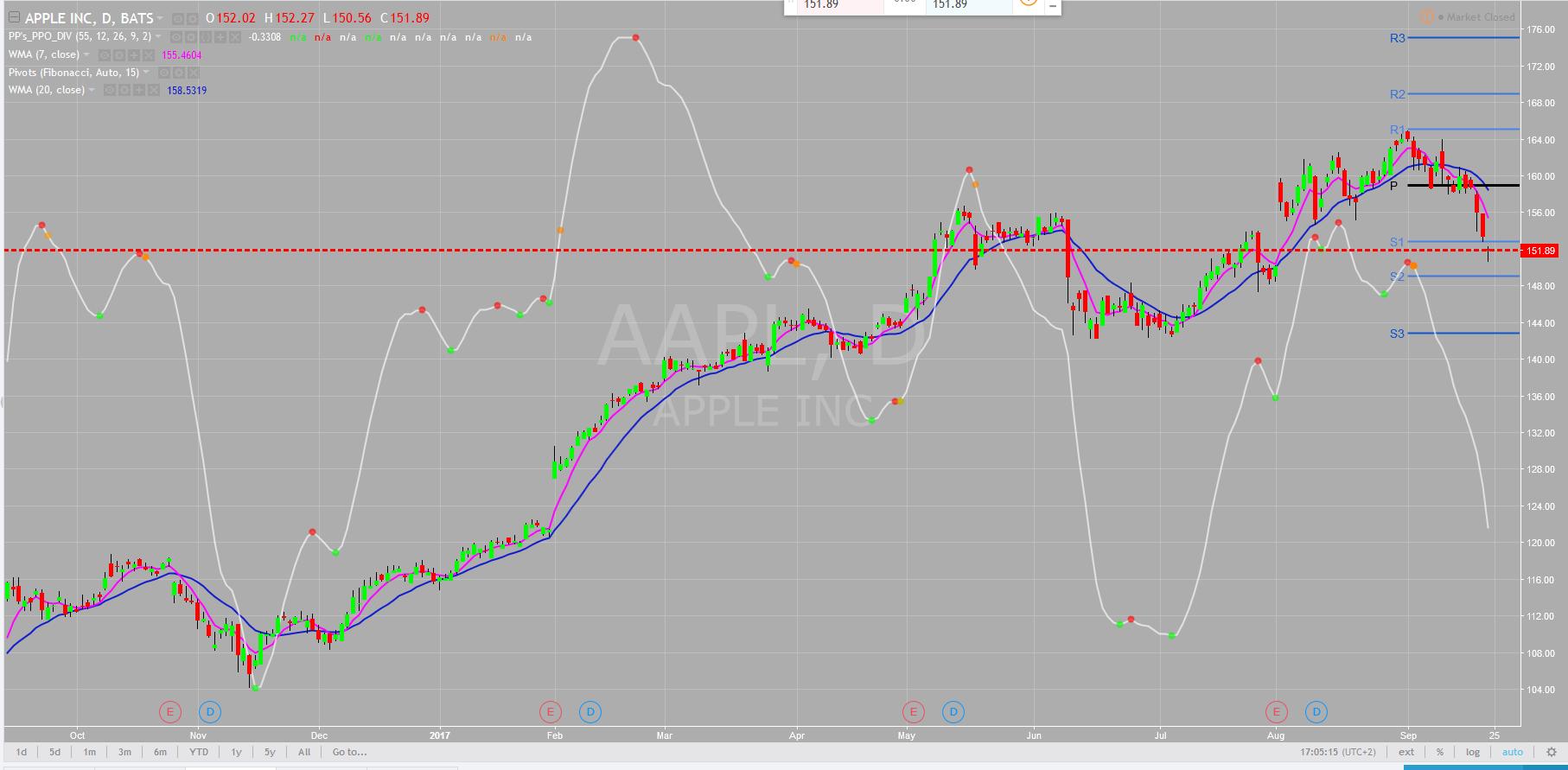Open the dividend marker in mid August
Viewport: 1568px width, 770px height.
(x=1316, y=712)
